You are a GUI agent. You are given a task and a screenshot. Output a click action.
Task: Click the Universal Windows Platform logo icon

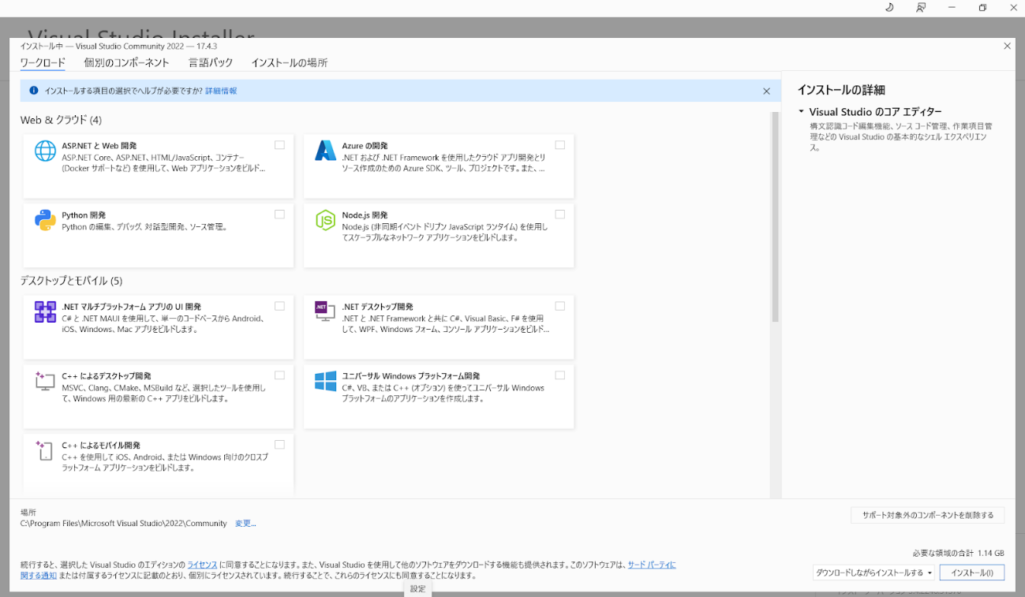tap(325, 381)
